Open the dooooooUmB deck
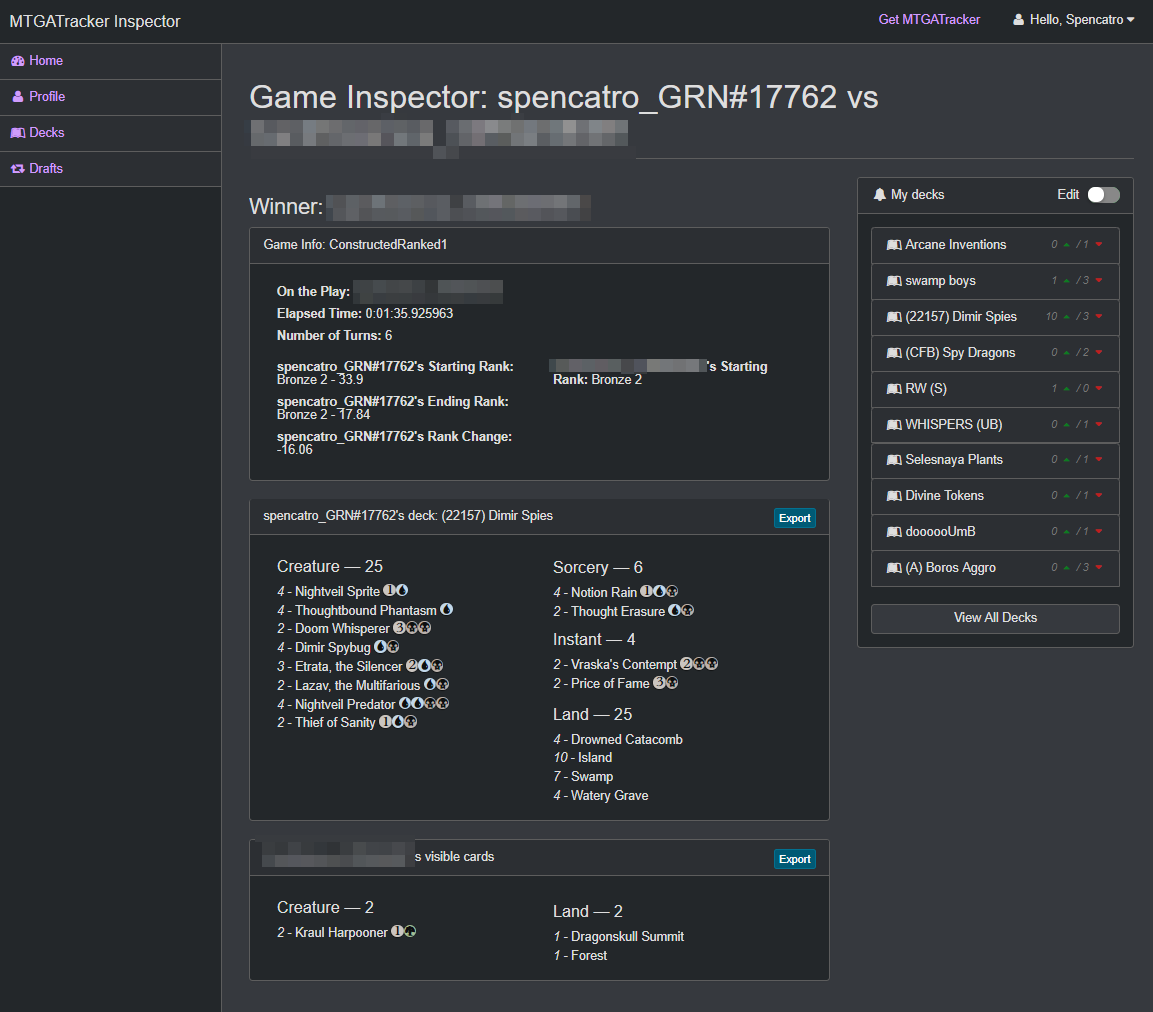The height and width of the screenshot is (1012, 1153). (x=995, y=532)
